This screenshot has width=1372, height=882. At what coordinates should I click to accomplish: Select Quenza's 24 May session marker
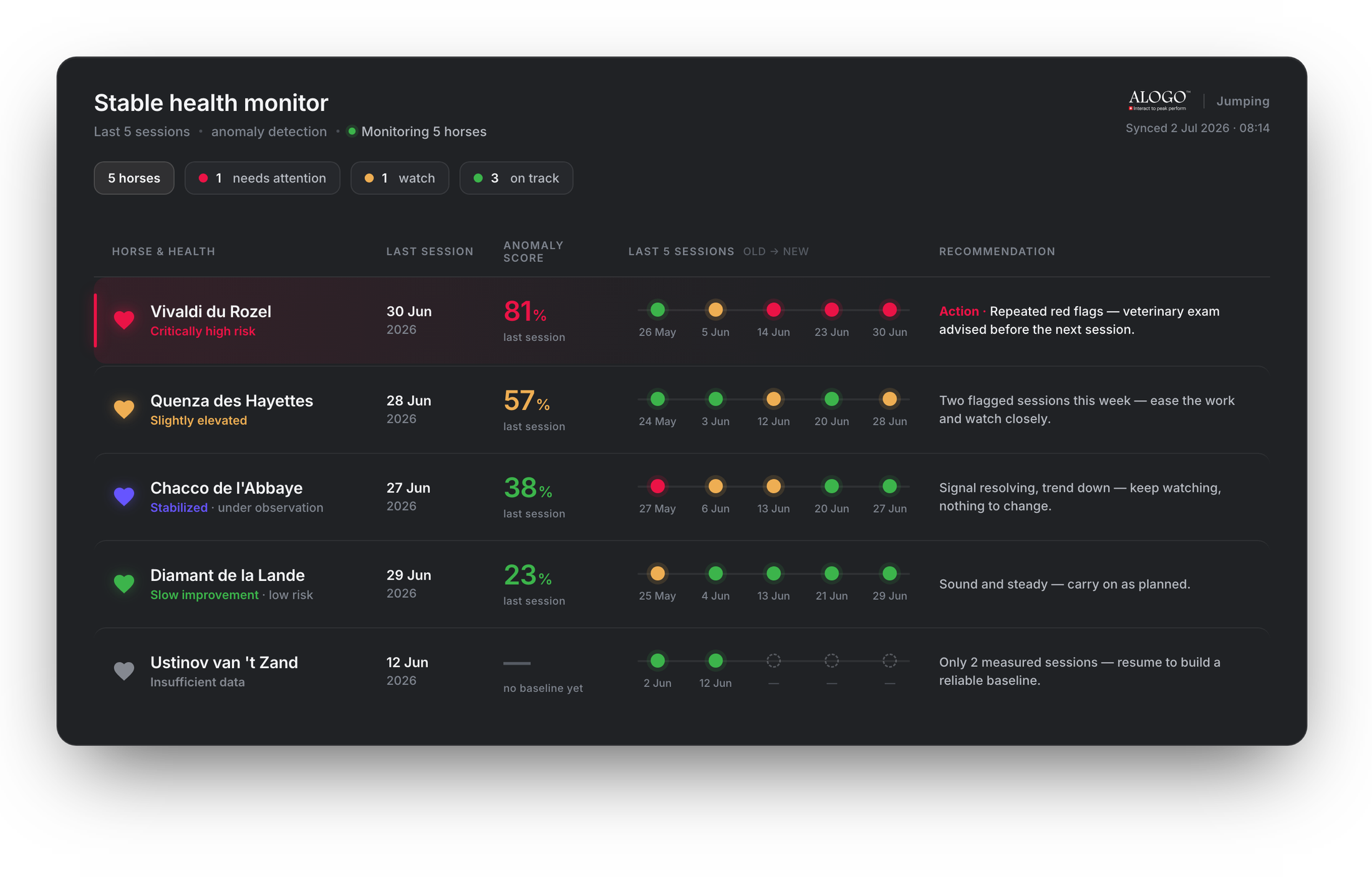pyautogui.click(x=657, y=399)
